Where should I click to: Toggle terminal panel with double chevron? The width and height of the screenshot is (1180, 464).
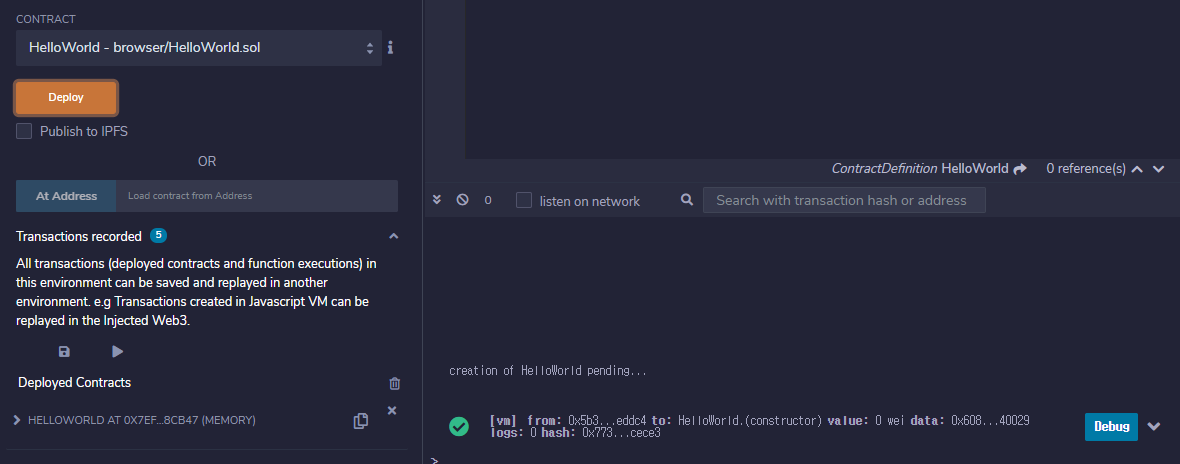pos(436,200)
